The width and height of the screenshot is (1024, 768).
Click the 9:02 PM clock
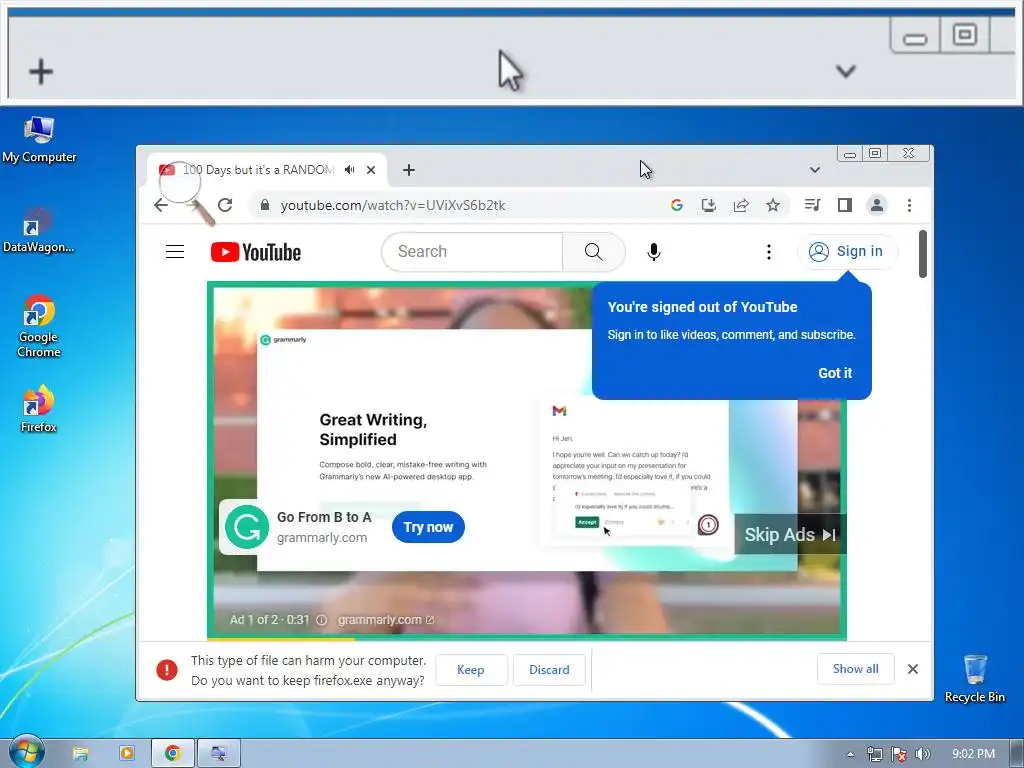click(x=973, y=754)
